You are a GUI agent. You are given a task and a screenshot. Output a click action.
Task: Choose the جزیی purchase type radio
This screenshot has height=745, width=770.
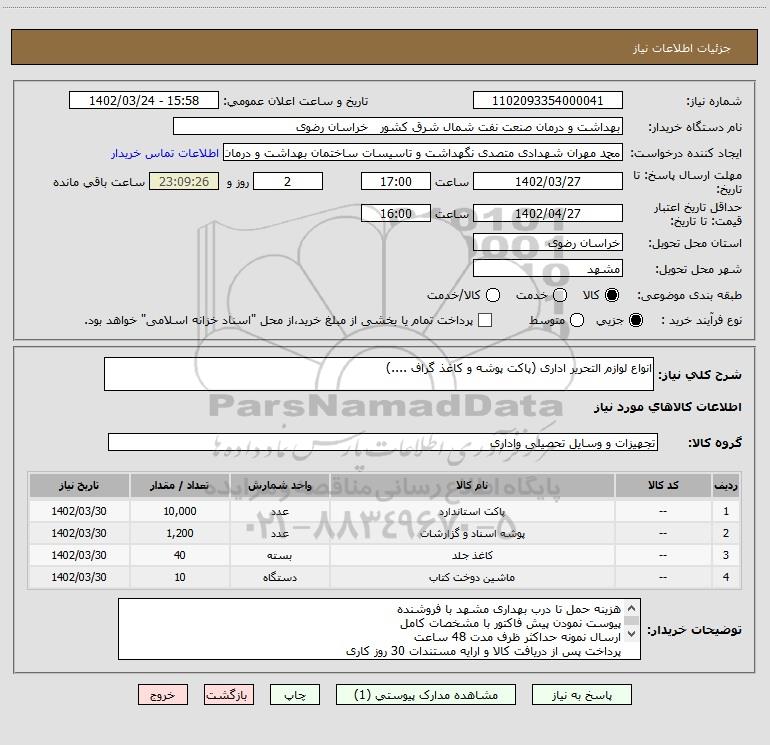636,320
